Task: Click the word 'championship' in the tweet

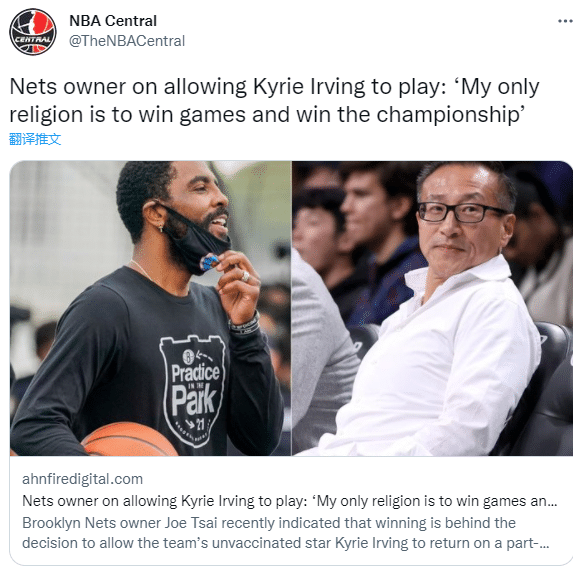Action: [450, 115]
